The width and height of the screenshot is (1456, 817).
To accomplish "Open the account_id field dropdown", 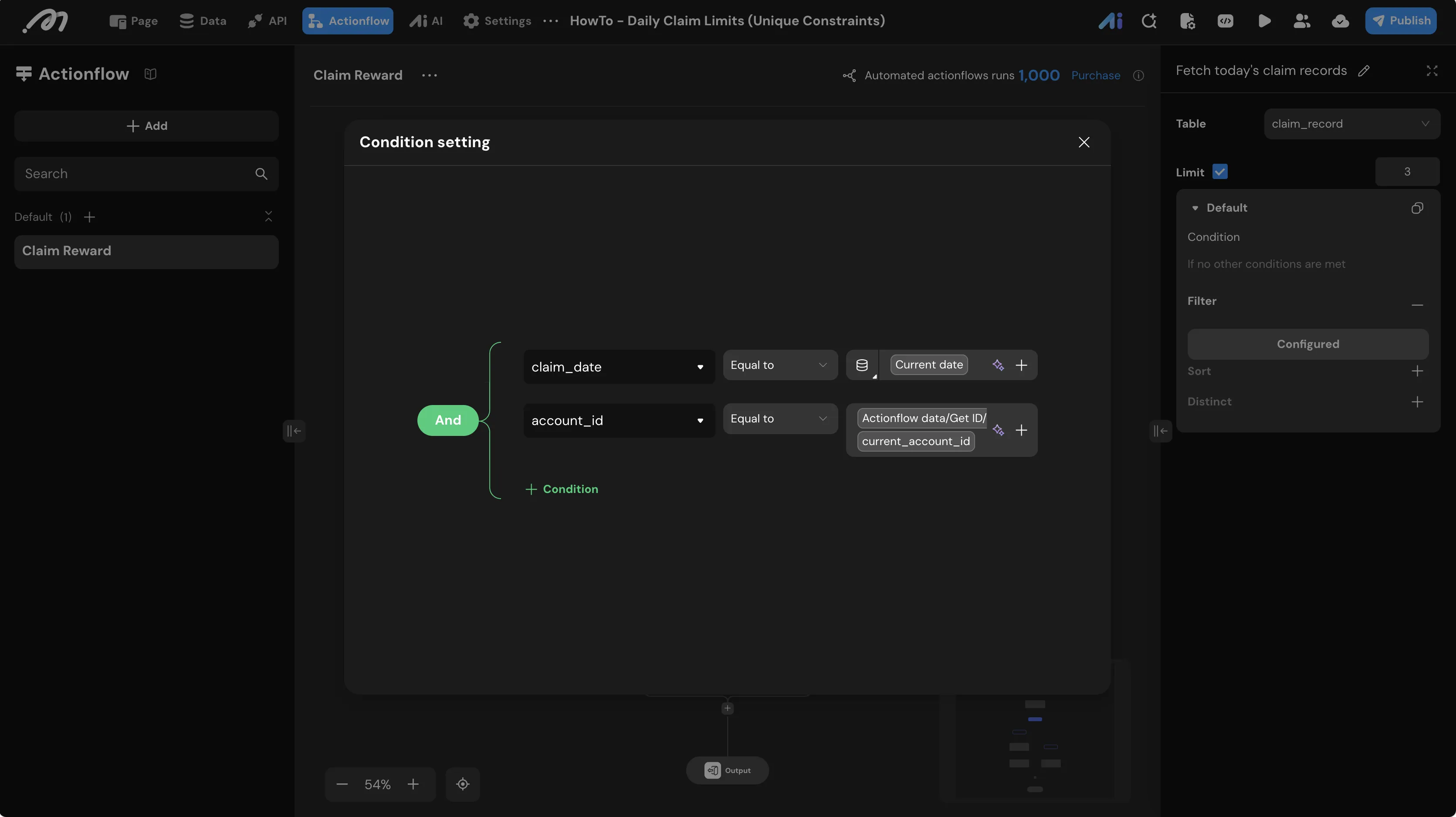I will click(x=619, y=420).
